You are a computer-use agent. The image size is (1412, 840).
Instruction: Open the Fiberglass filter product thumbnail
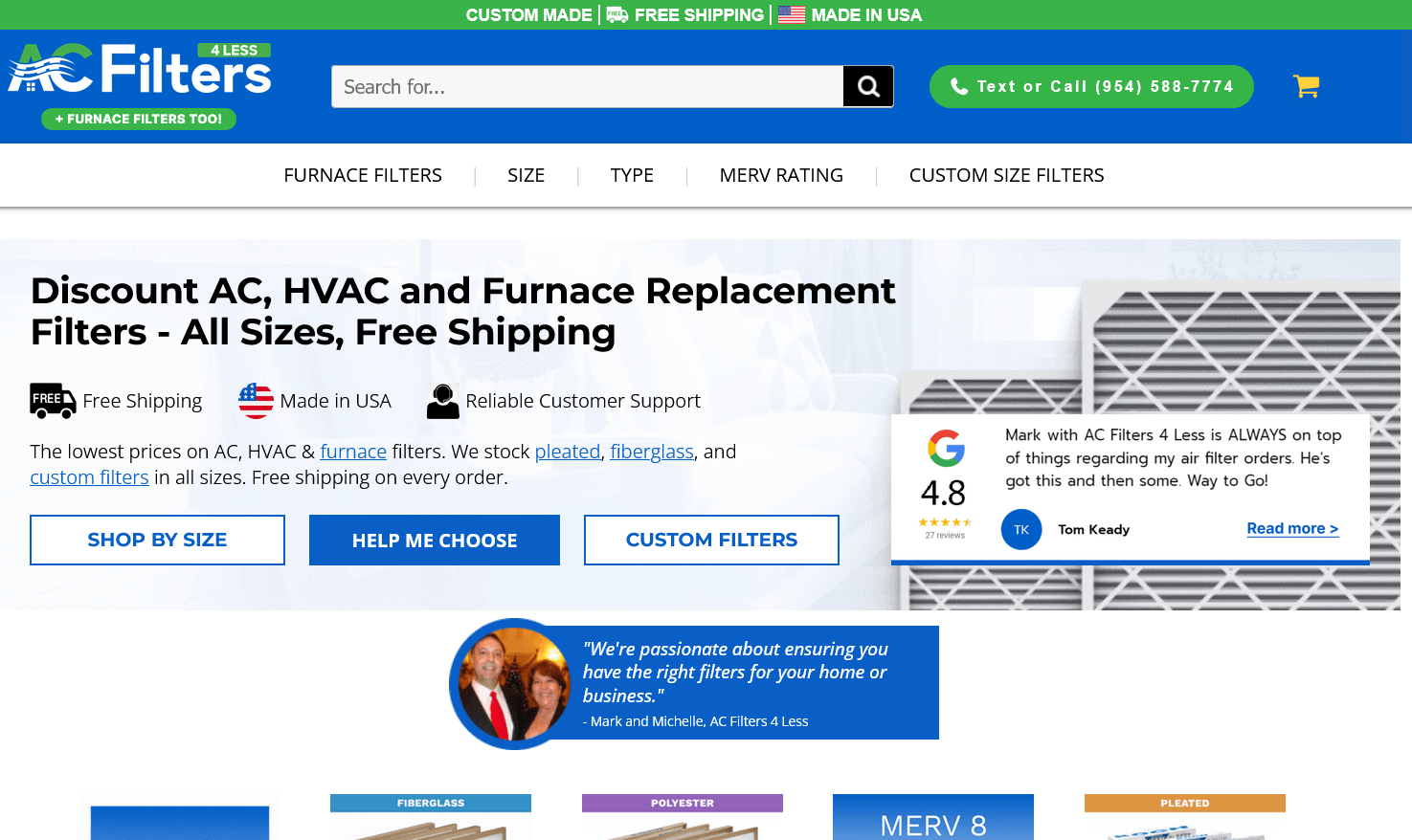(431, 817)
